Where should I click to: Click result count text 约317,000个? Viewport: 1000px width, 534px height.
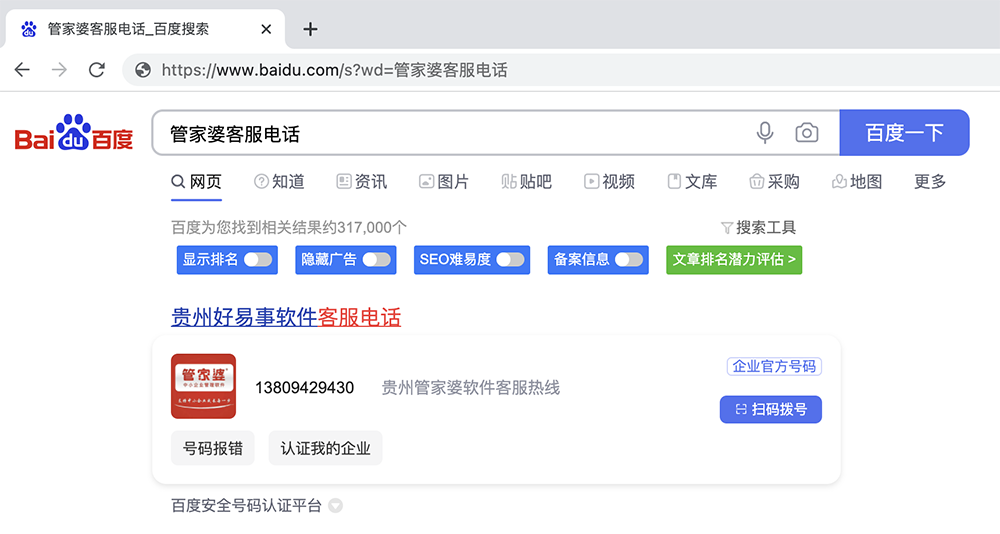pyautogui.click(x=364, y=227)
